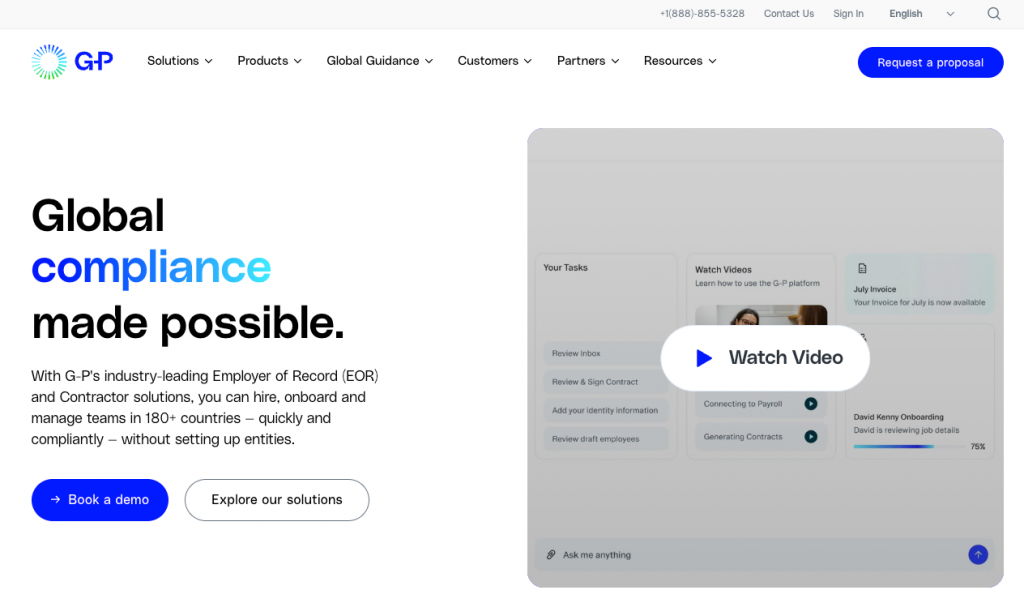The image size is (1024, 603).
Task: Click the video thumbnail under Watch Videos
Action: [x=761, y=315]
